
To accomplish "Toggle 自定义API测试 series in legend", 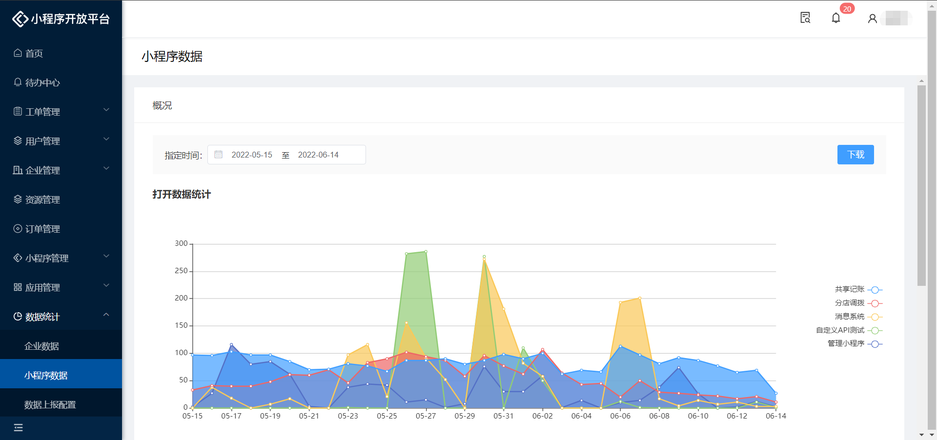I will (x=875, y=330).
